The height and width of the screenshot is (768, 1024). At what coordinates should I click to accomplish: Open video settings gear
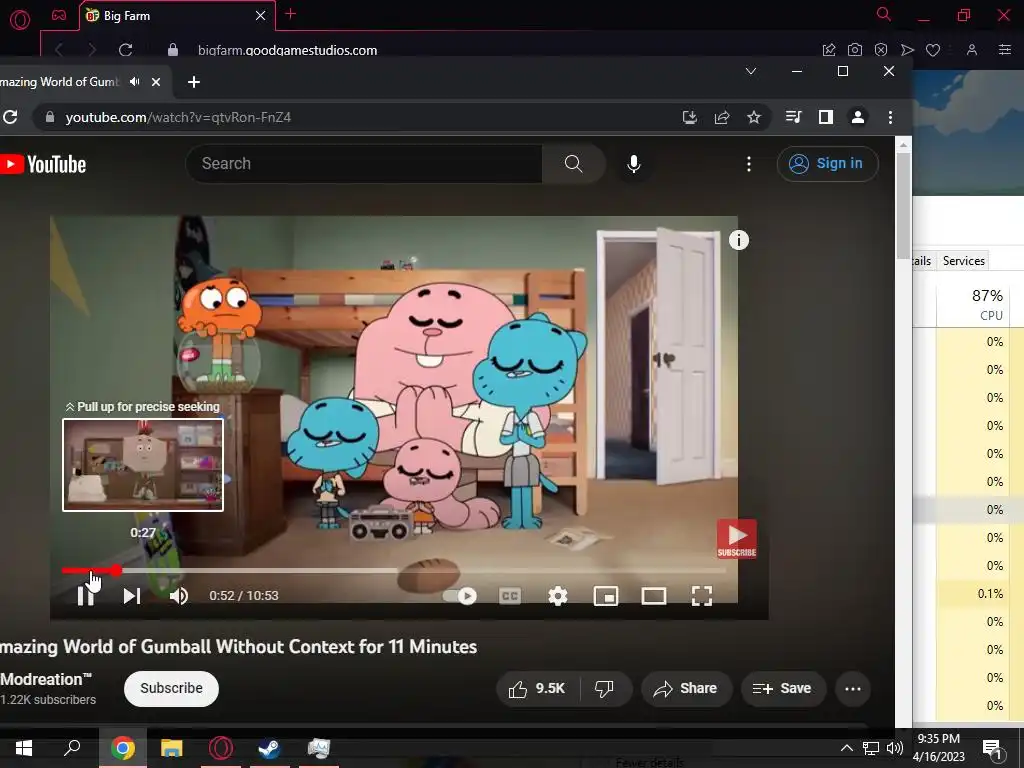558,596
